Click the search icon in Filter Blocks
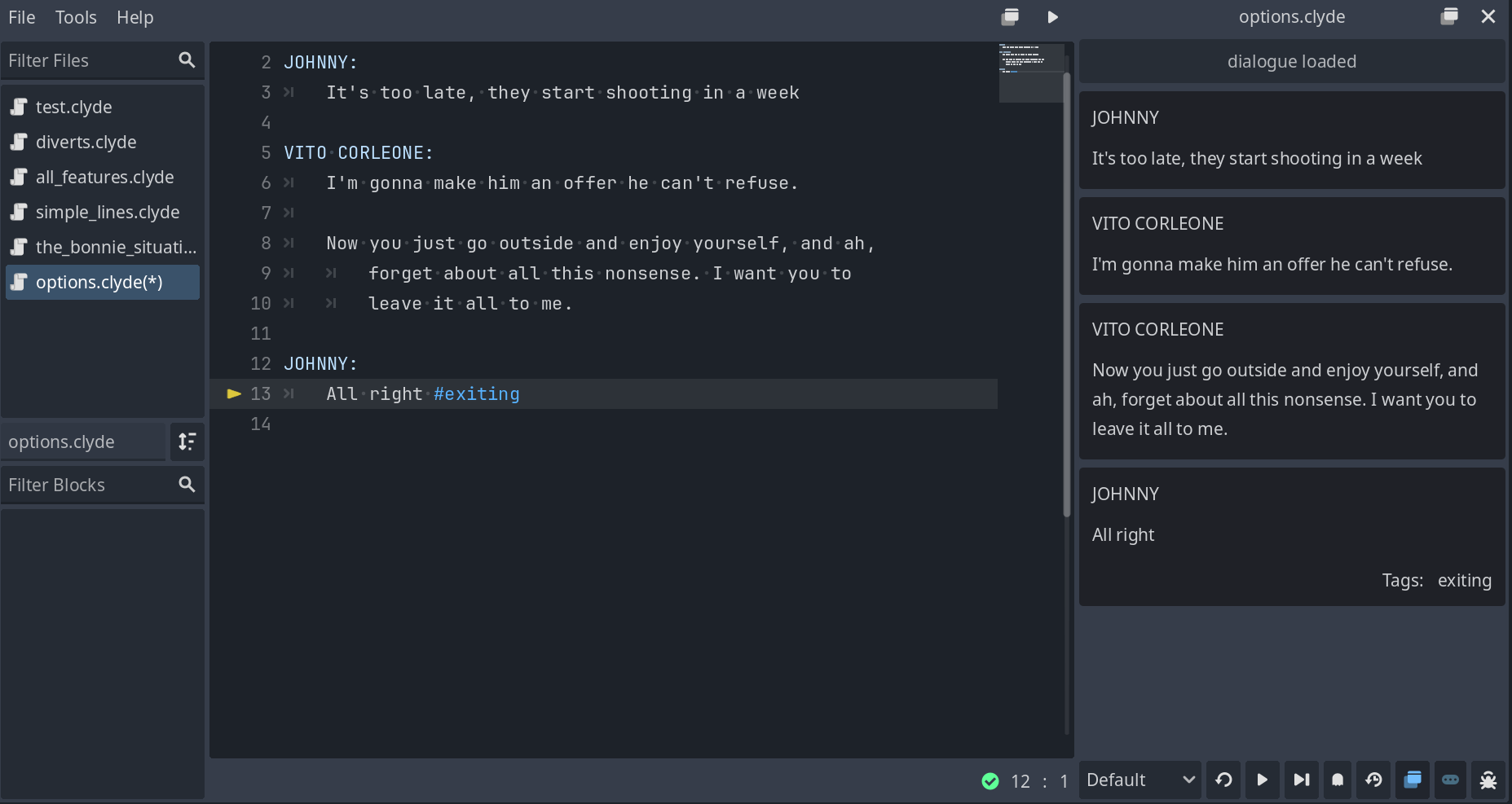 187,485
